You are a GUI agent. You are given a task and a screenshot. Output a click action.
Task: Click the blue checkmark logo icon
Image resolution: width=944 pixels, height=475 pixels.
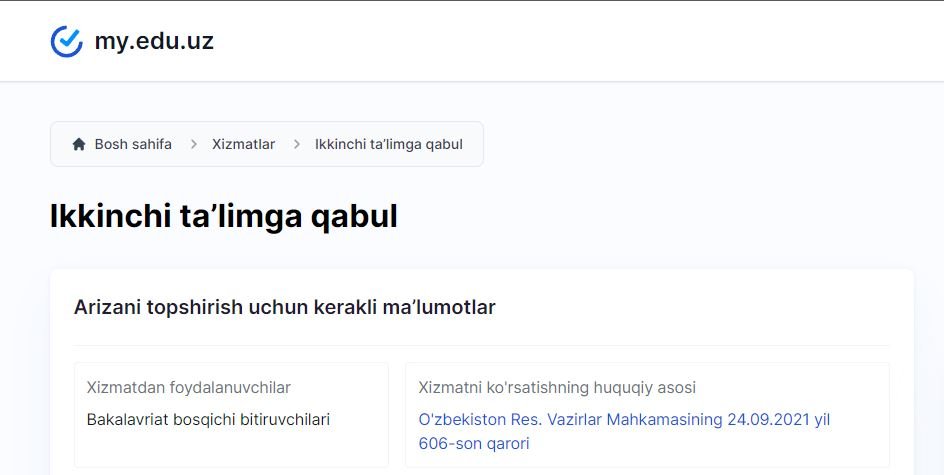[x=66, y=42]
